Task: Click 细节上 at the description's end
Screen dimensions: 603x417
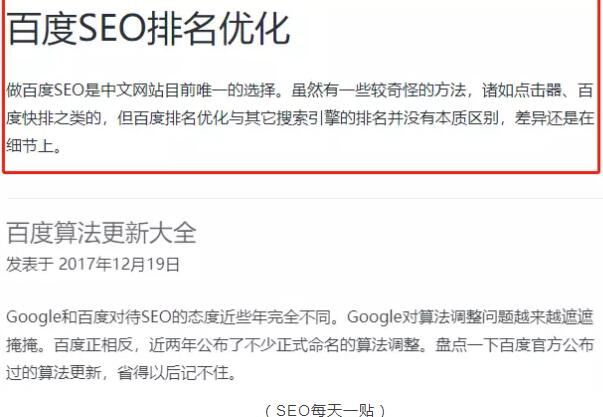Action: (30, 146)
